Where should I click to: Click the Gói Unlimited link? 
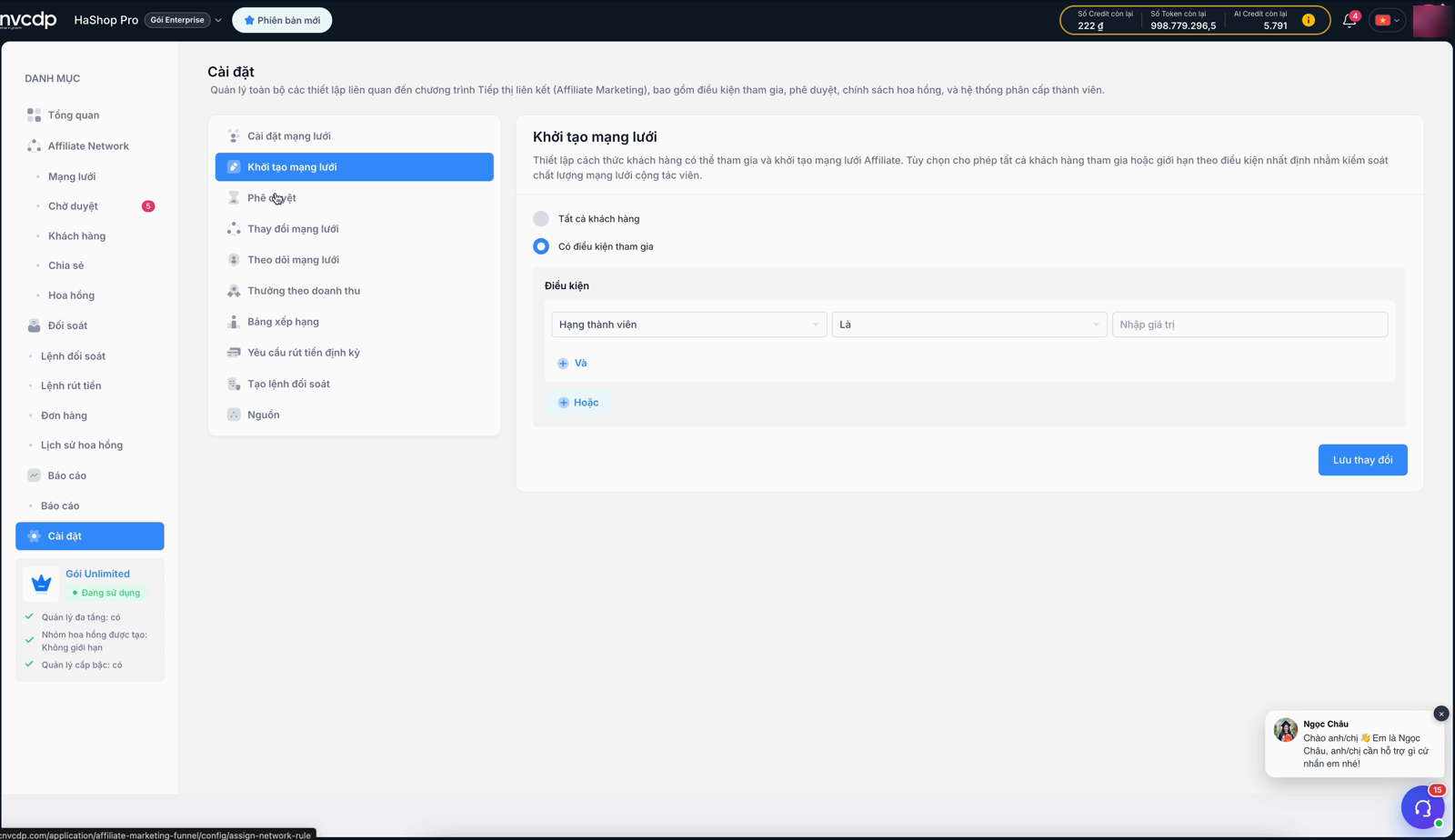(x=97, y=574)
